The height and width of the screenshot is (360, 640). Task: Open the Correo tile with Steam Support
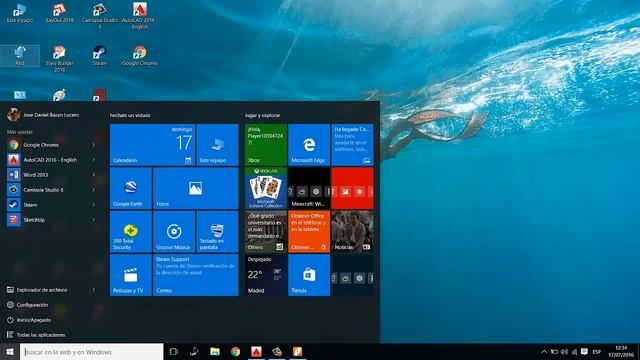point(196,275)
